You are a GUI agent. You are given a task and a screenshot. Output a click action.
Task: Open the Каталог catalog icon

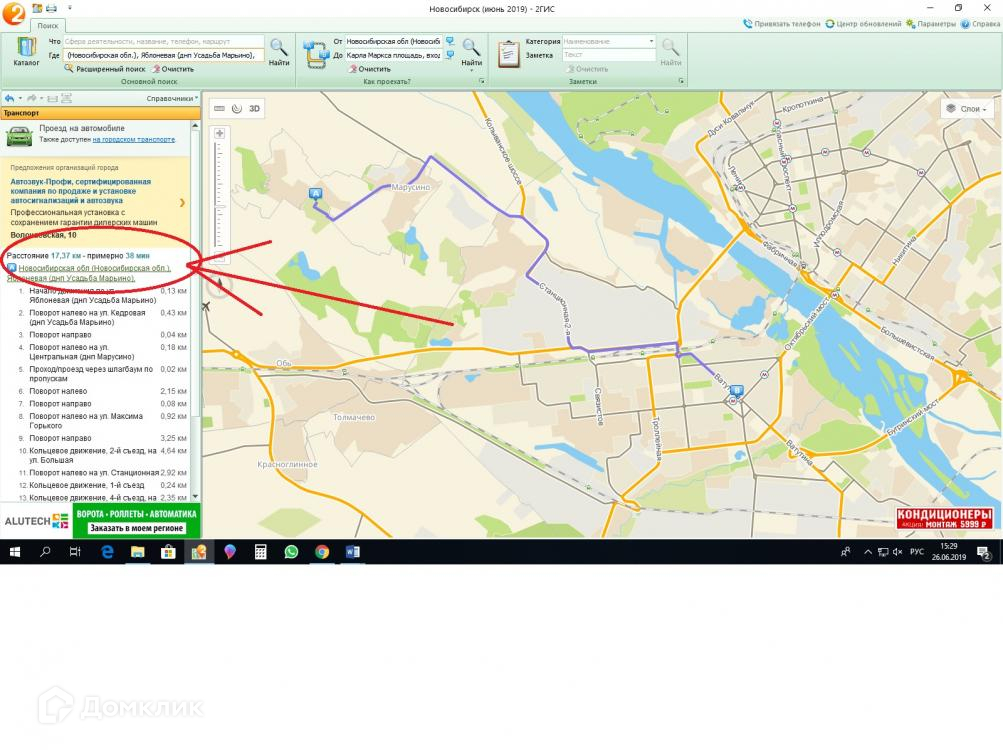point(26,51)
